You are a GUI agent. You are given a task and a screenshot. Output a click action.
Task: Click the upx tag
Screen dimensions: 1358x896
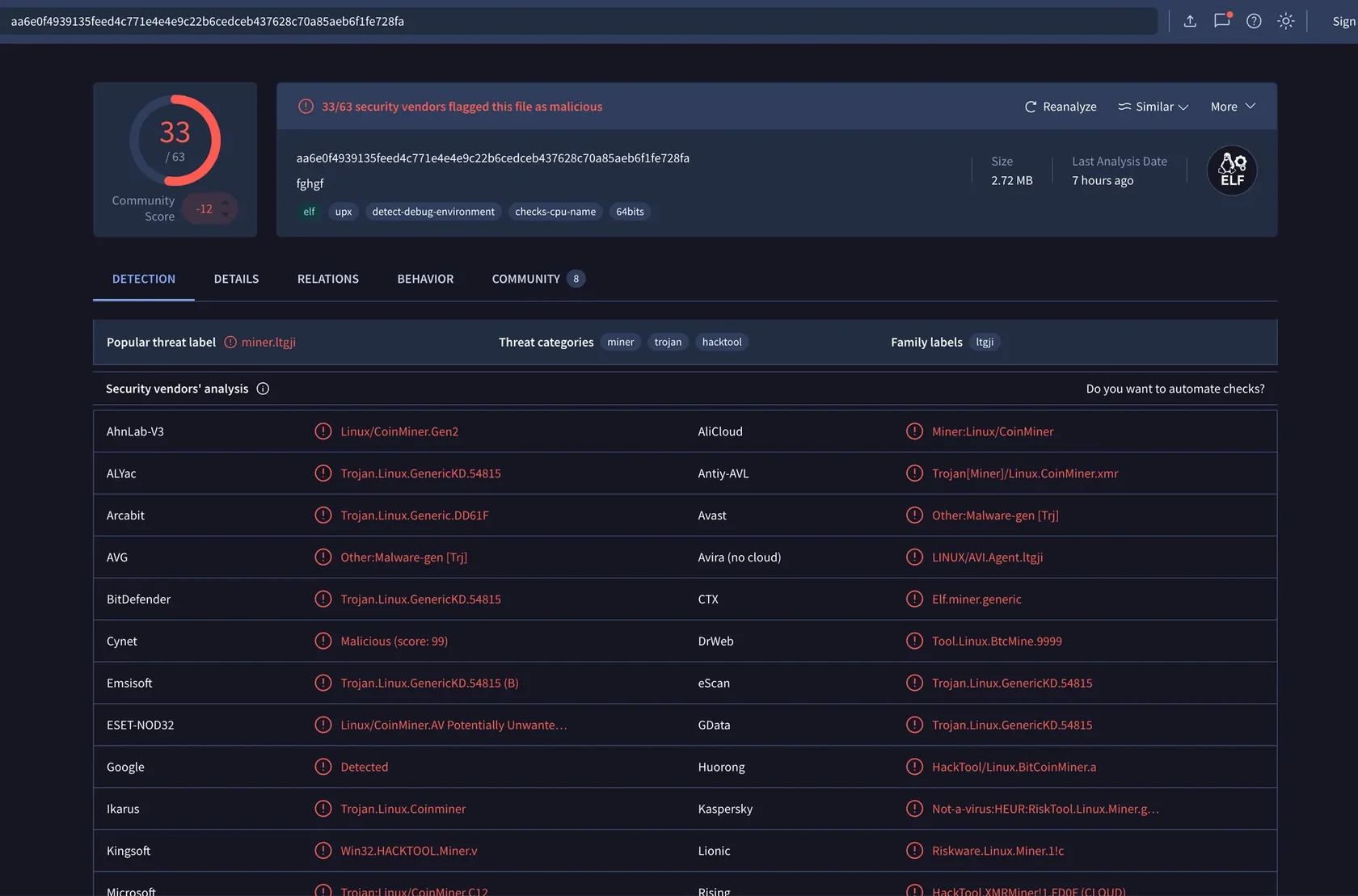344,212
